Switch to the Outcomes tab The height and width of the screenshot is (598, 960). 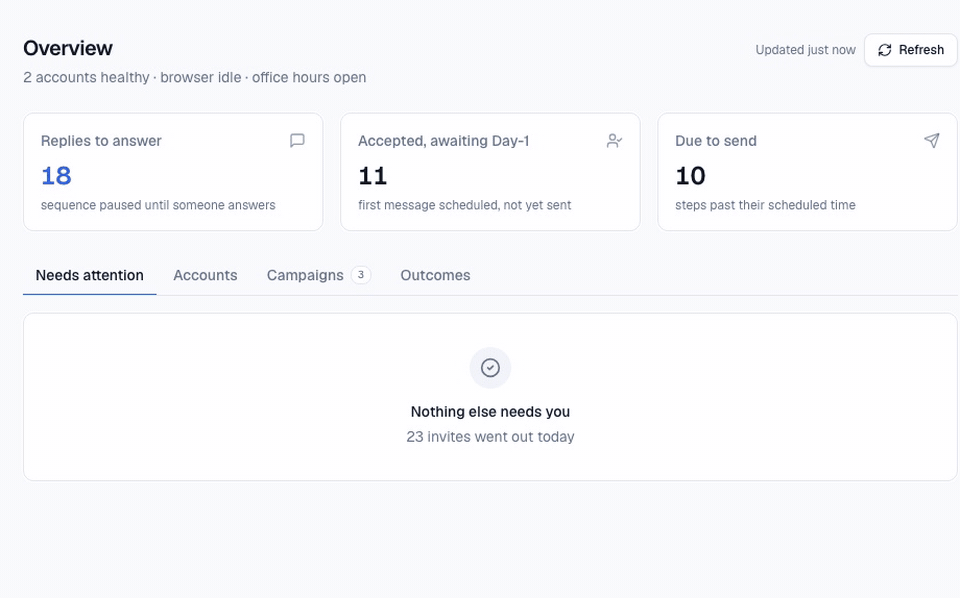pos(435,275)
